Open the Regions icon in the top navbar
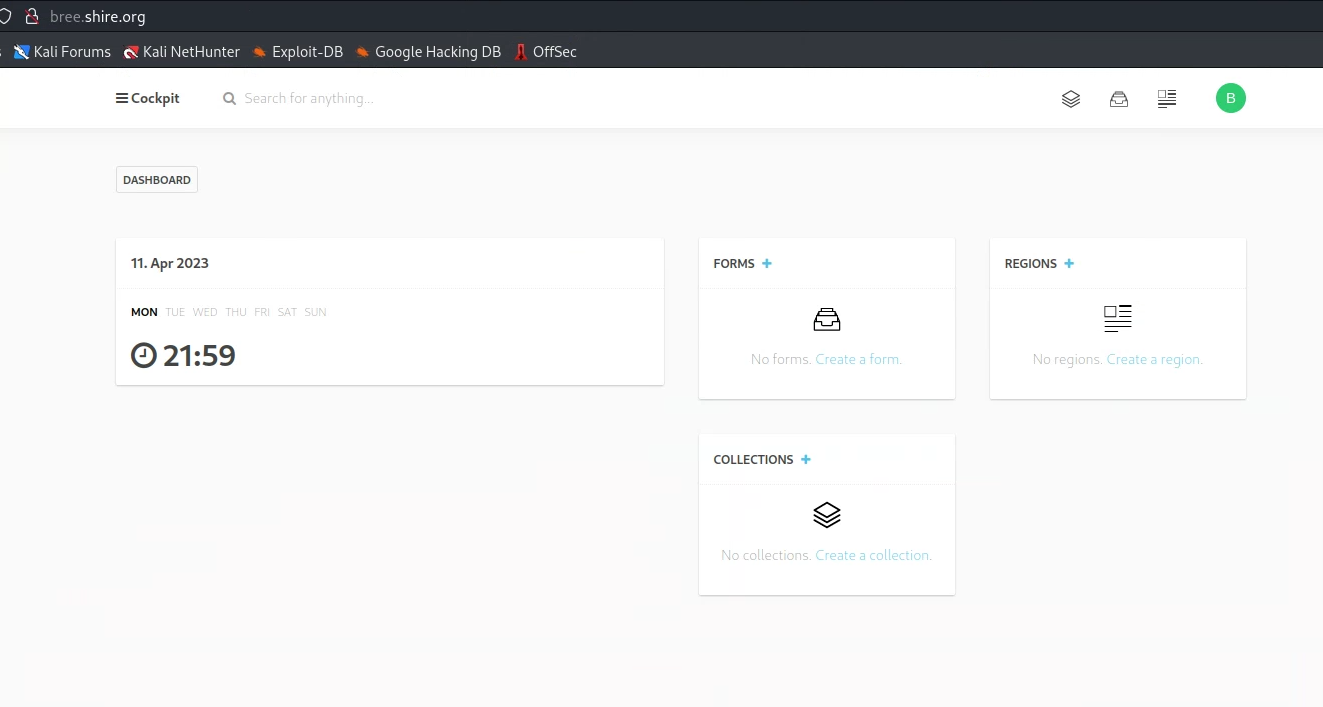The image size is (1323, 707). (1166, 99)
